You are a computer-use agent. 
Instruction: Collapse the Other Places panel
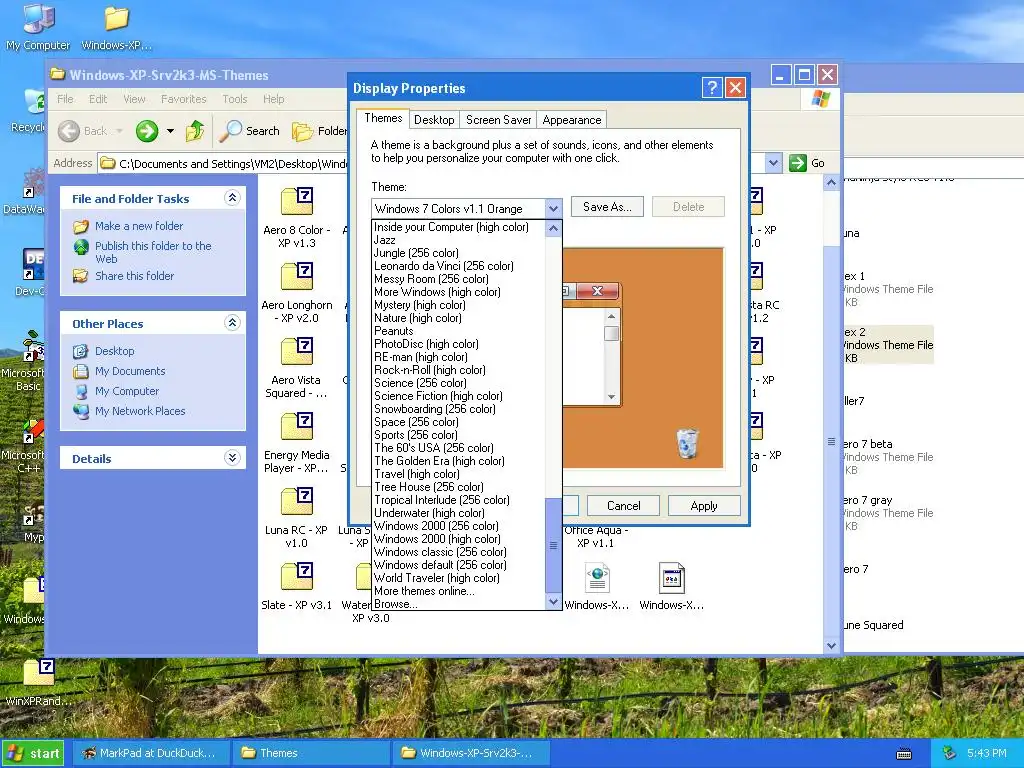pyautogui.click(x=232, y=323)
